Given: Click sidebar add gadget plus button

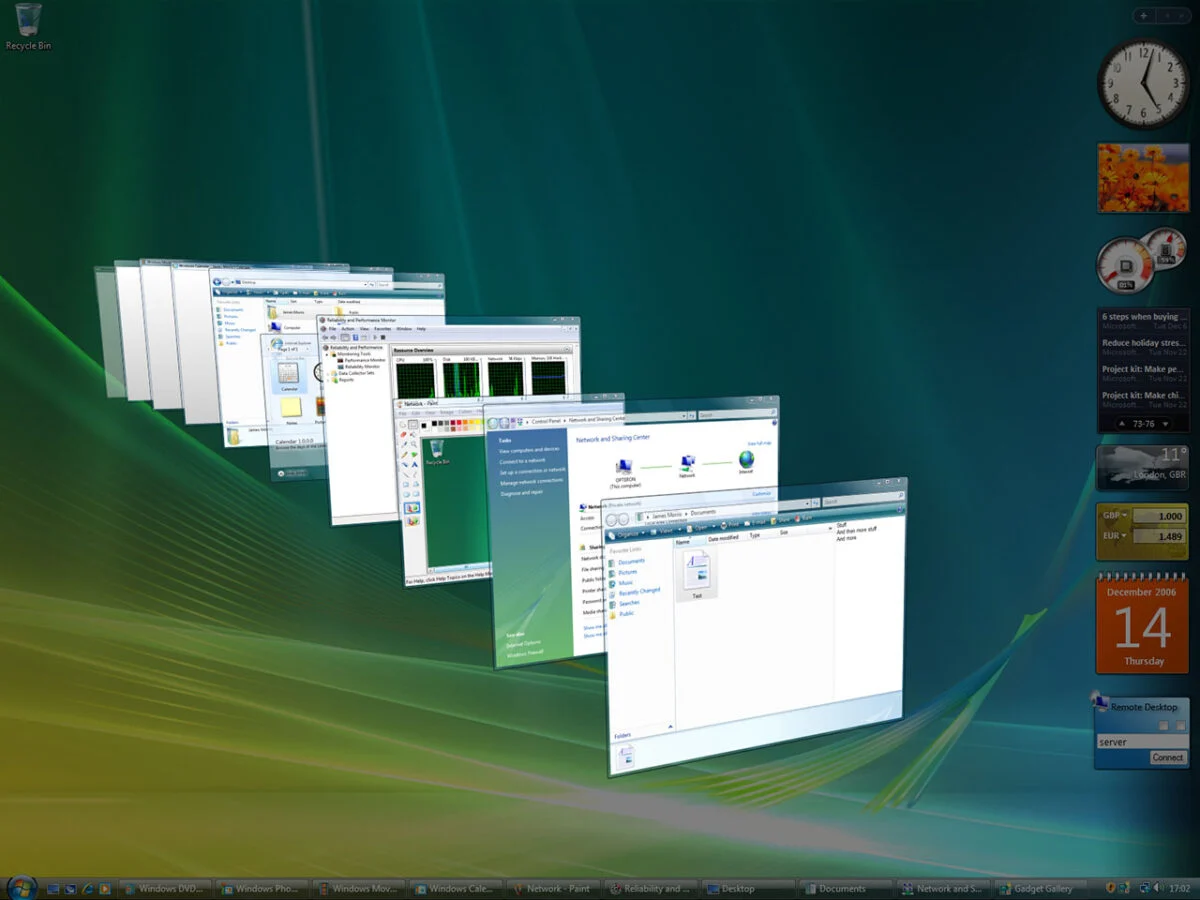Looking at the screenshot, I should click(x=1144, y=16).
